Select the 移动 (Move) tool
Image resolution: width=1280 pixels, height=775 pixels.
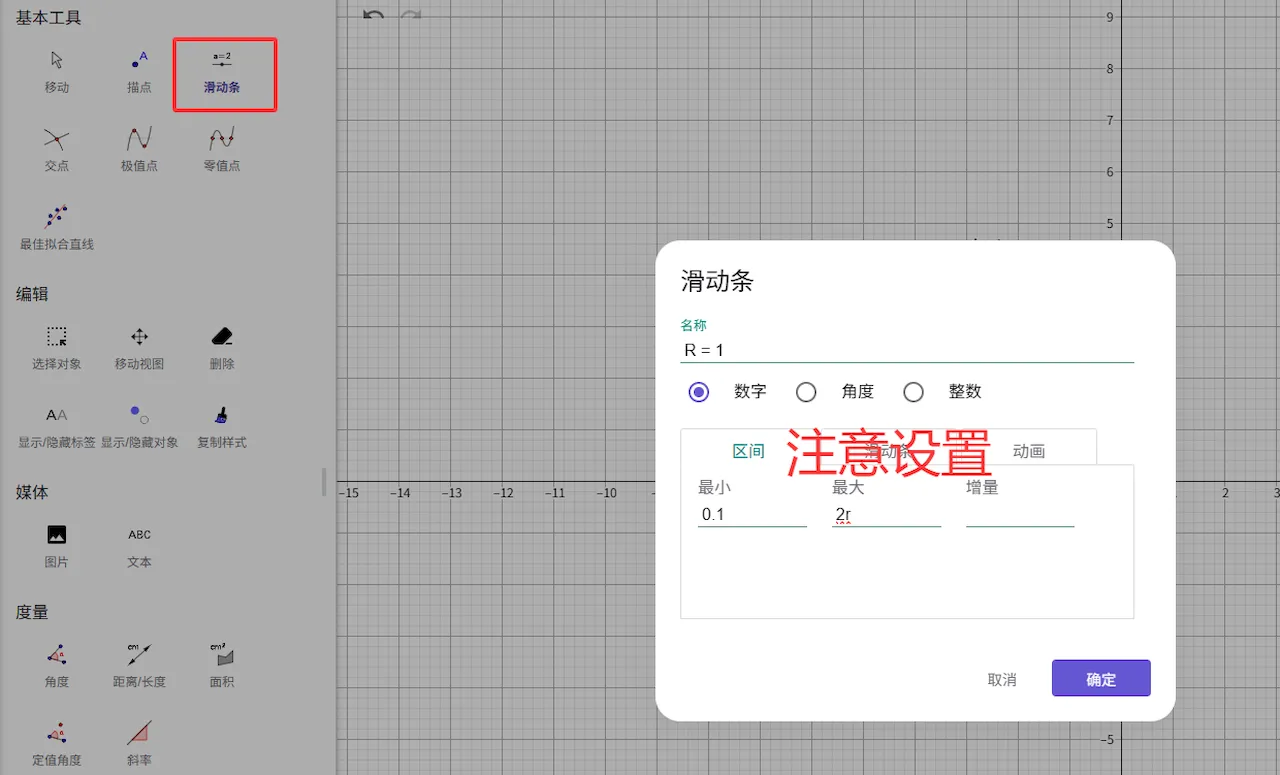[x=57, y=70]
